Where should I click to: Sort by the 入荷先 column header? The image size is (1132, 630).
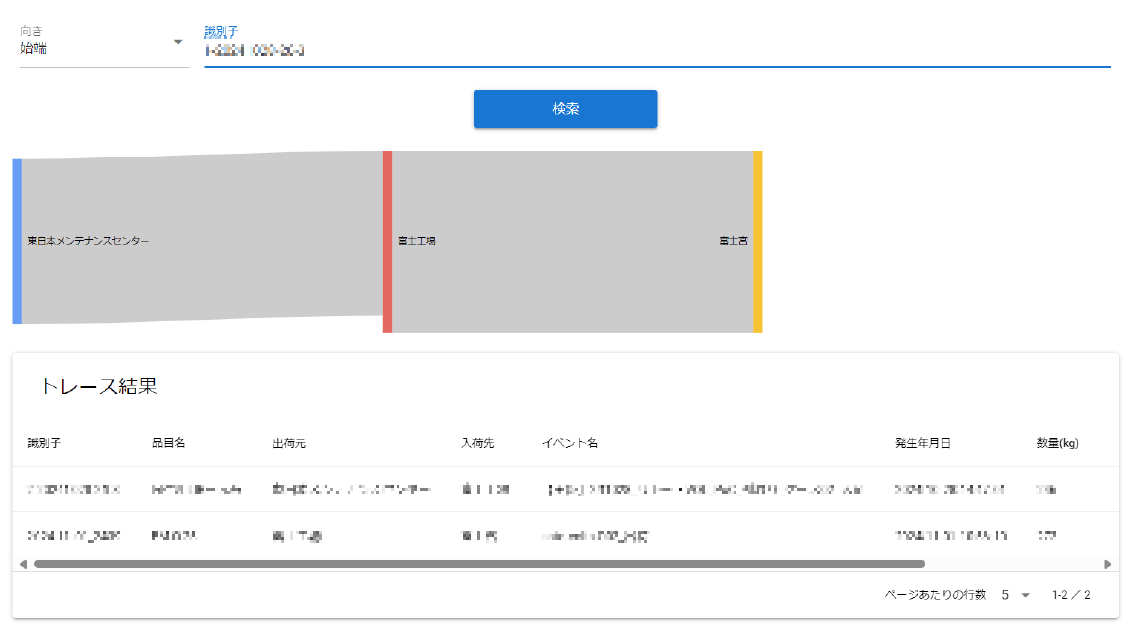coord(477,443)
